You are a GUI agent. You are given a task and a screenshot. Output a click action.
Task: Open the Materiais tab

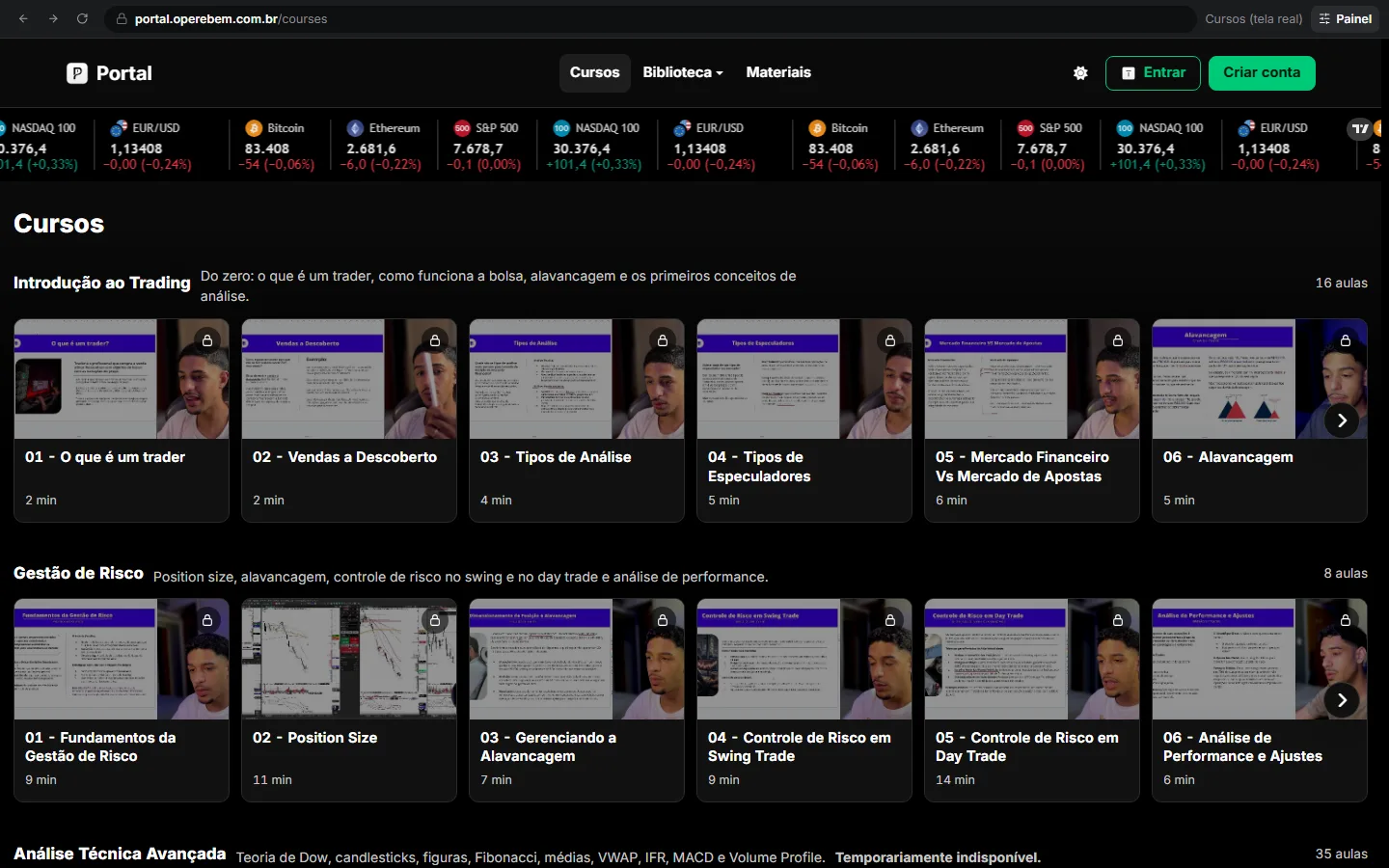coord(778,72)
